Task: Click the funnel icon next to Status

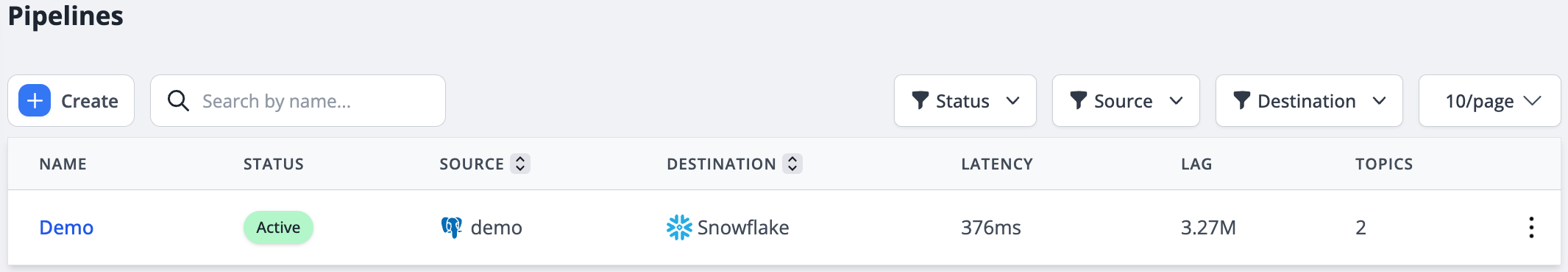Action: pos(920,100)
